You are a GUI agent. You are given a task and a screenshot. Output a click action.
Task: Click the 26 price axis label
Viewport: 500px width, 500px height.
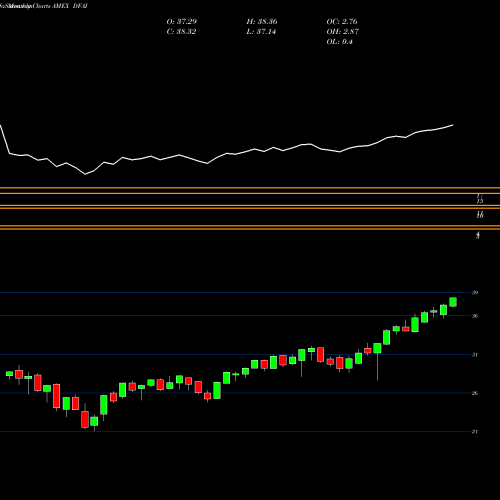[475, 393]
